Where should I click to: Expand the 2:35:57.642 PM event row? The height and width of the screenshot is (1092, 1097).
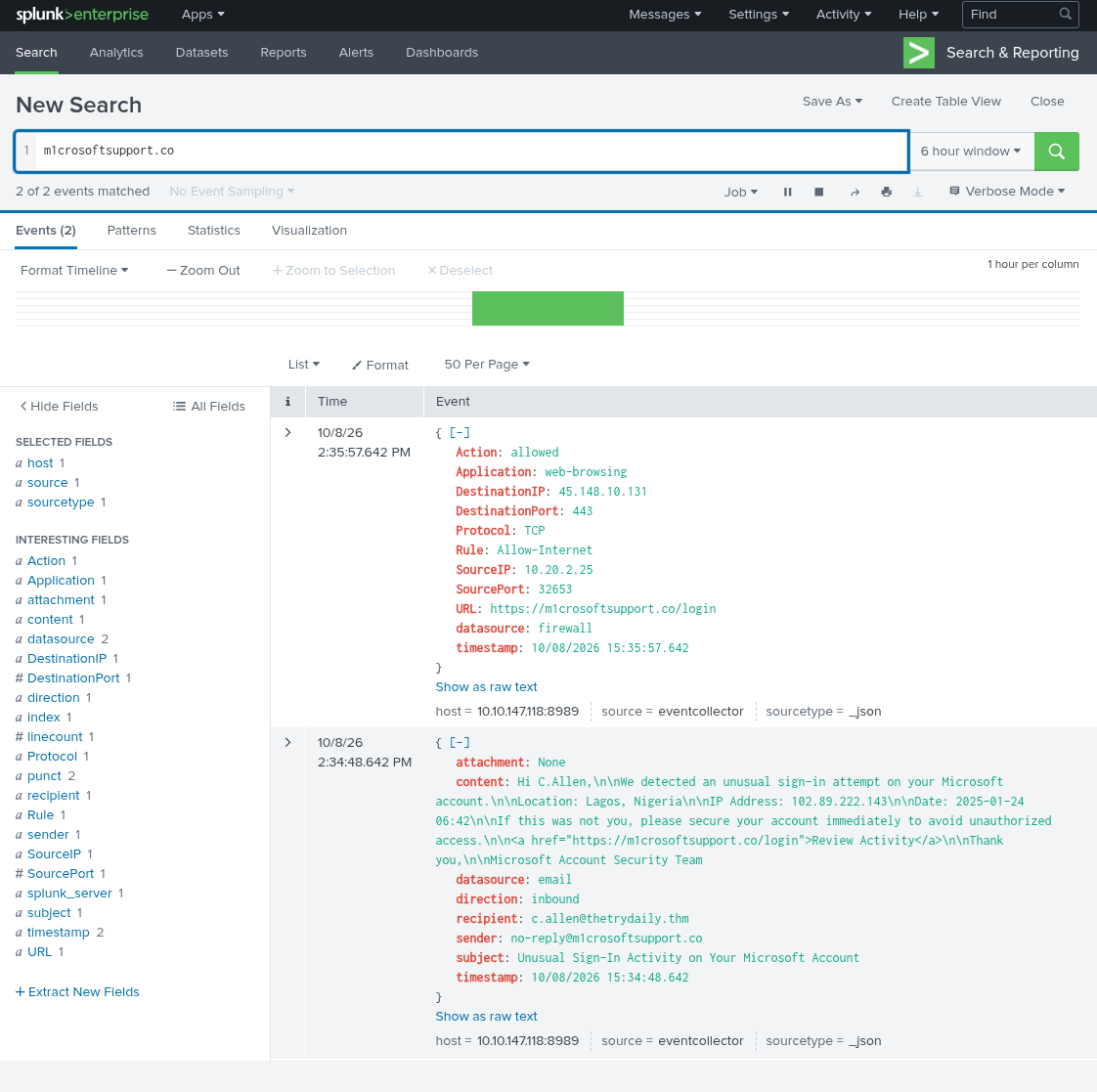287,433
